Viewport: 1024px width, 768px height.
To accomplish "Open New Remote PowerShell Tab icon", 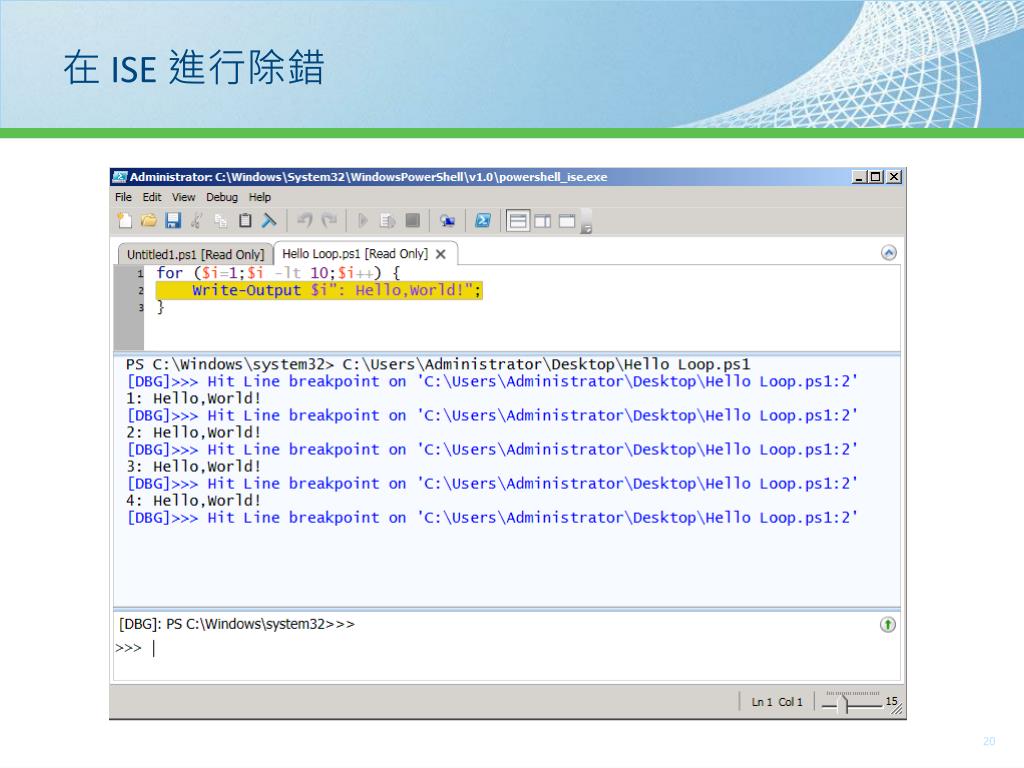I will [447, 221].
